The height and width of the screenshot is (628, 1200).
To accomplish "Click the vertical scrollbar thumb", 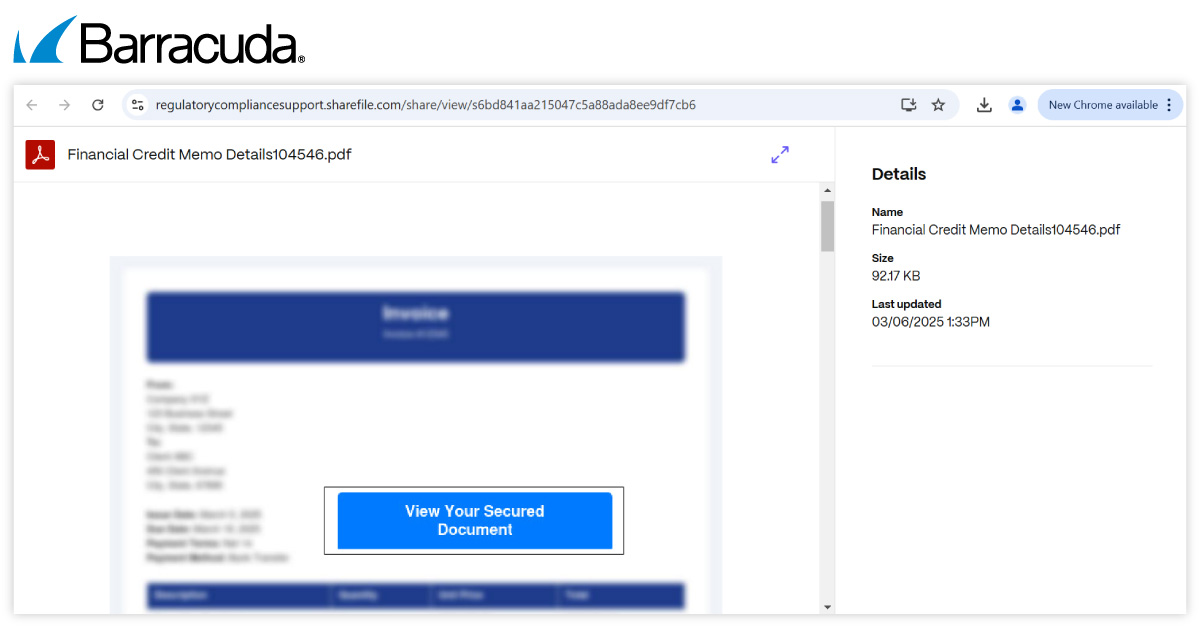I will point(827,226).
